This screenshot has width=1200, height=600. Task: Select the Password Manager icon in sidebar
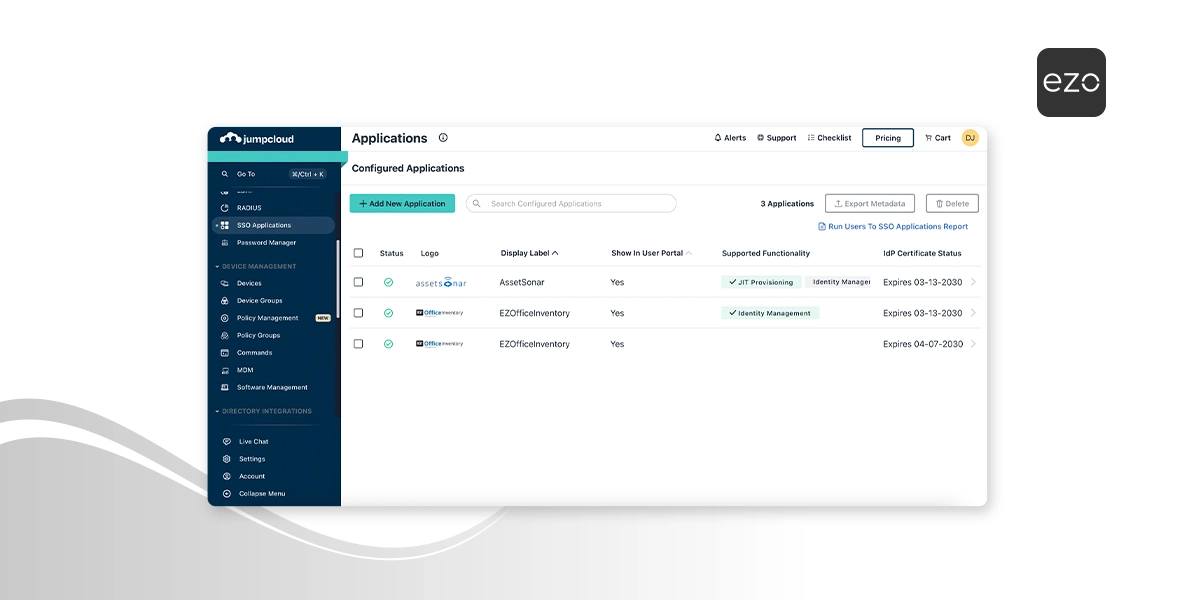coord(226,242)
